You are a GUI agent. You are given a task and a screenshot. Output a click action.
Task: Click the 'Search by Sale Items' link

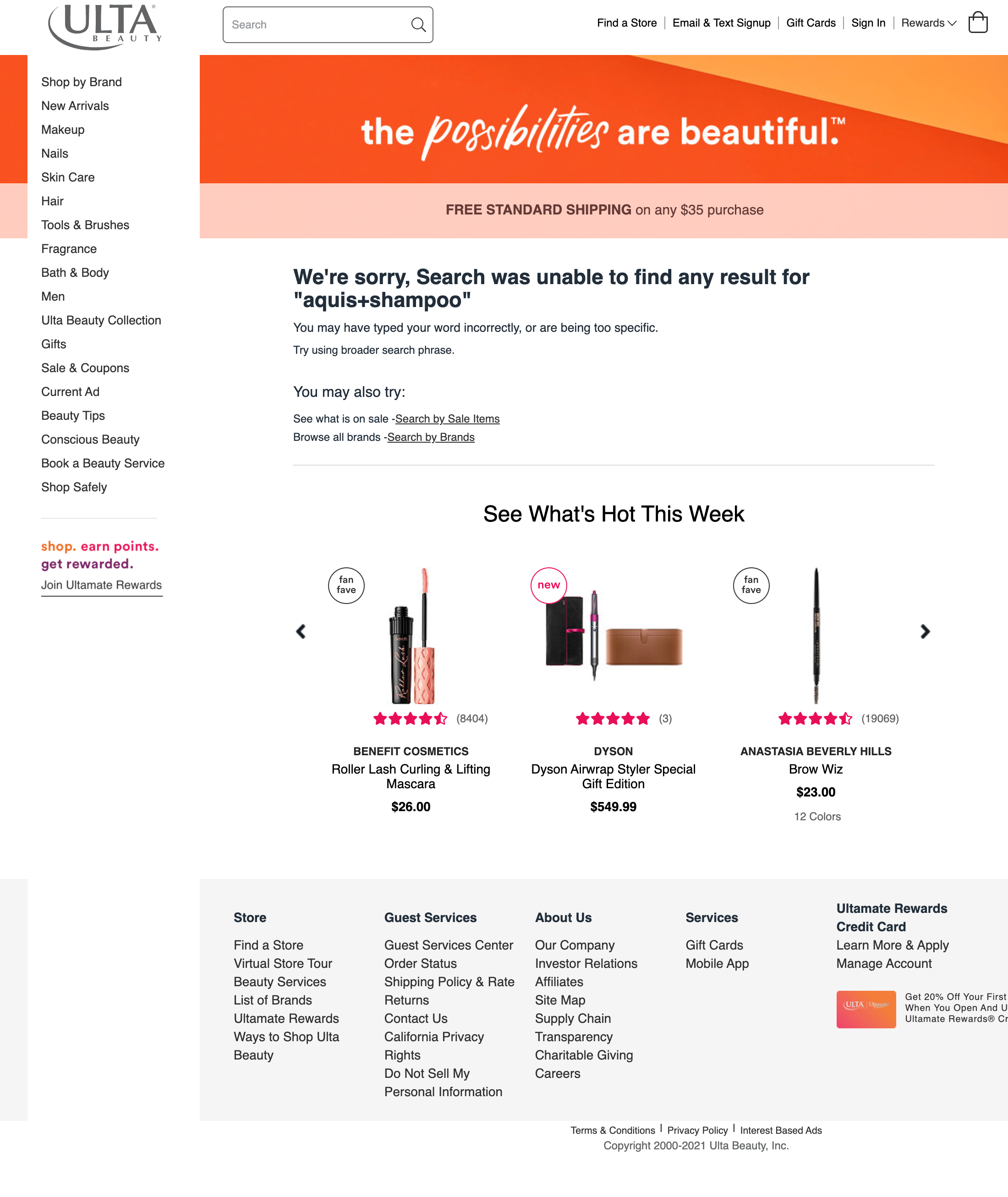448,418
